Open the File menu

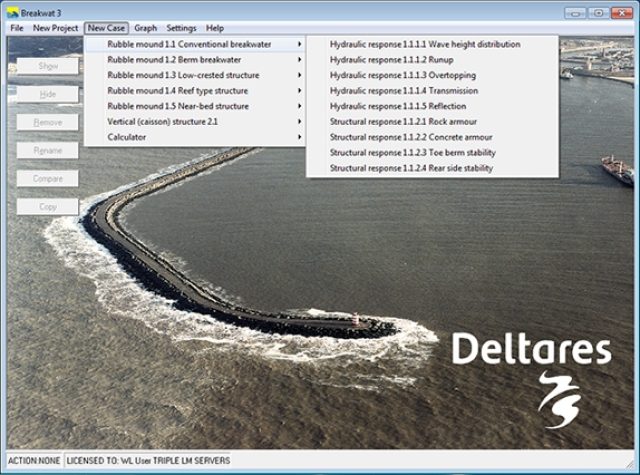[17, 28]
